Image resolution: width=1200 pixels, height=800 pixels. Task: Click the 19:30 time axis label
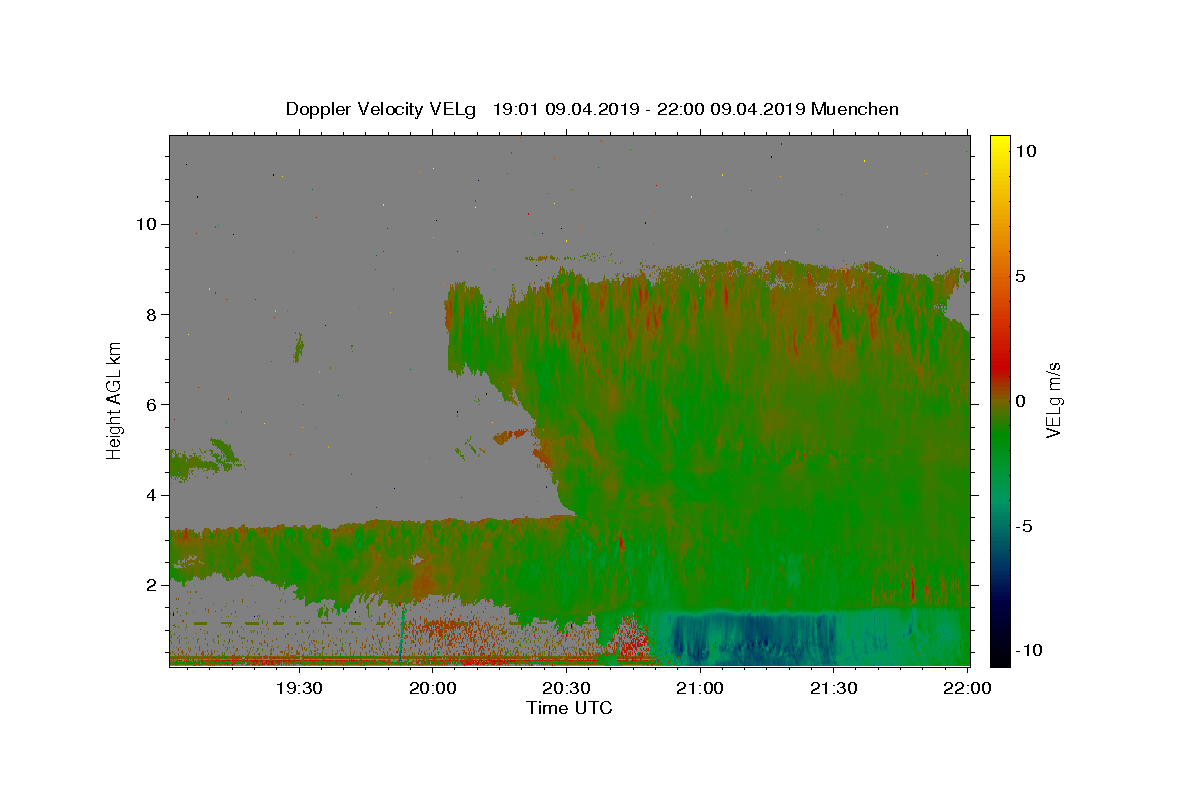(299, 688)
